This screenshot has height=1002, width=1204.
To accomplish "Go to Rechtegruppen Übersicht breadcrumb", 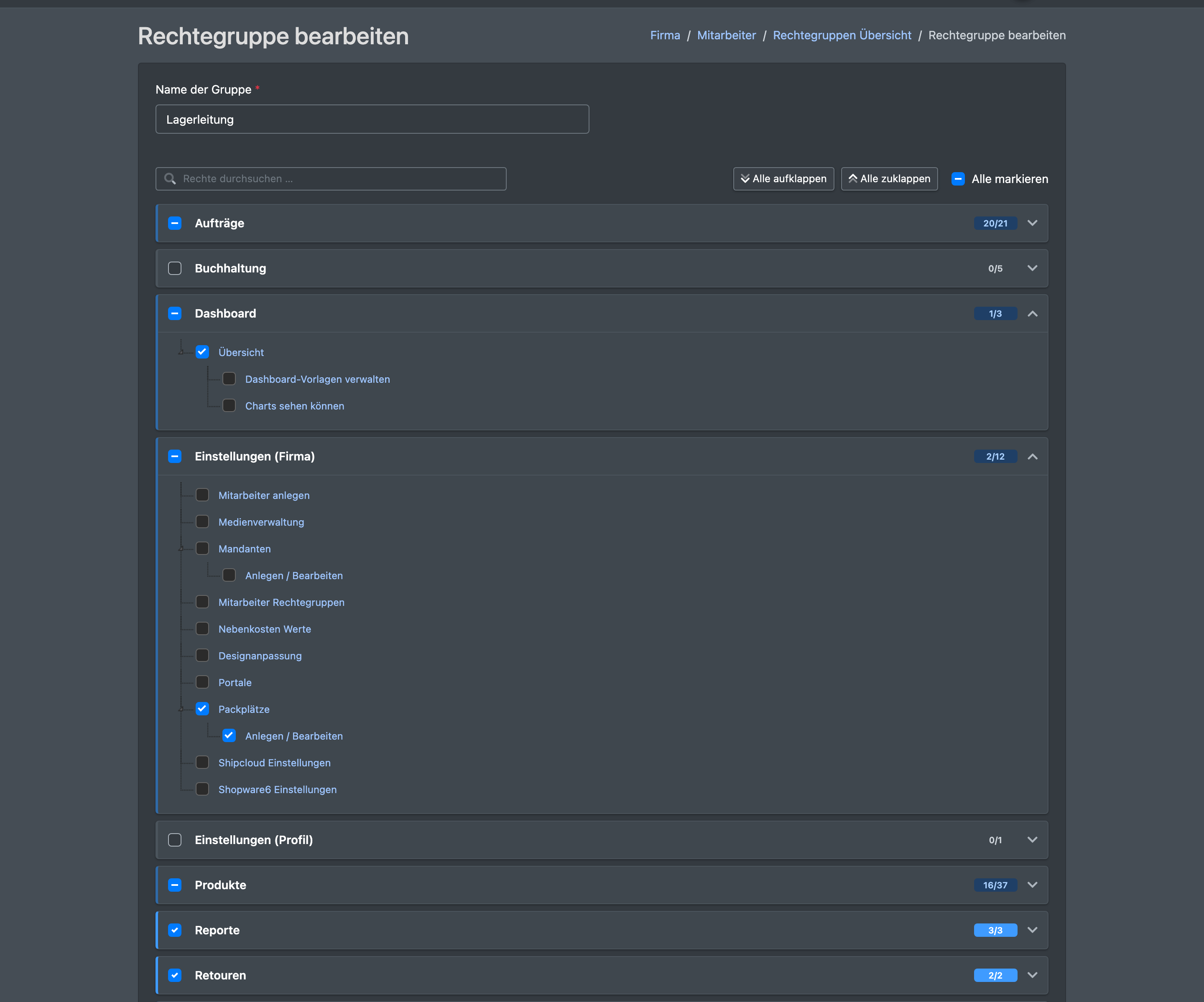I will [842, 36].
